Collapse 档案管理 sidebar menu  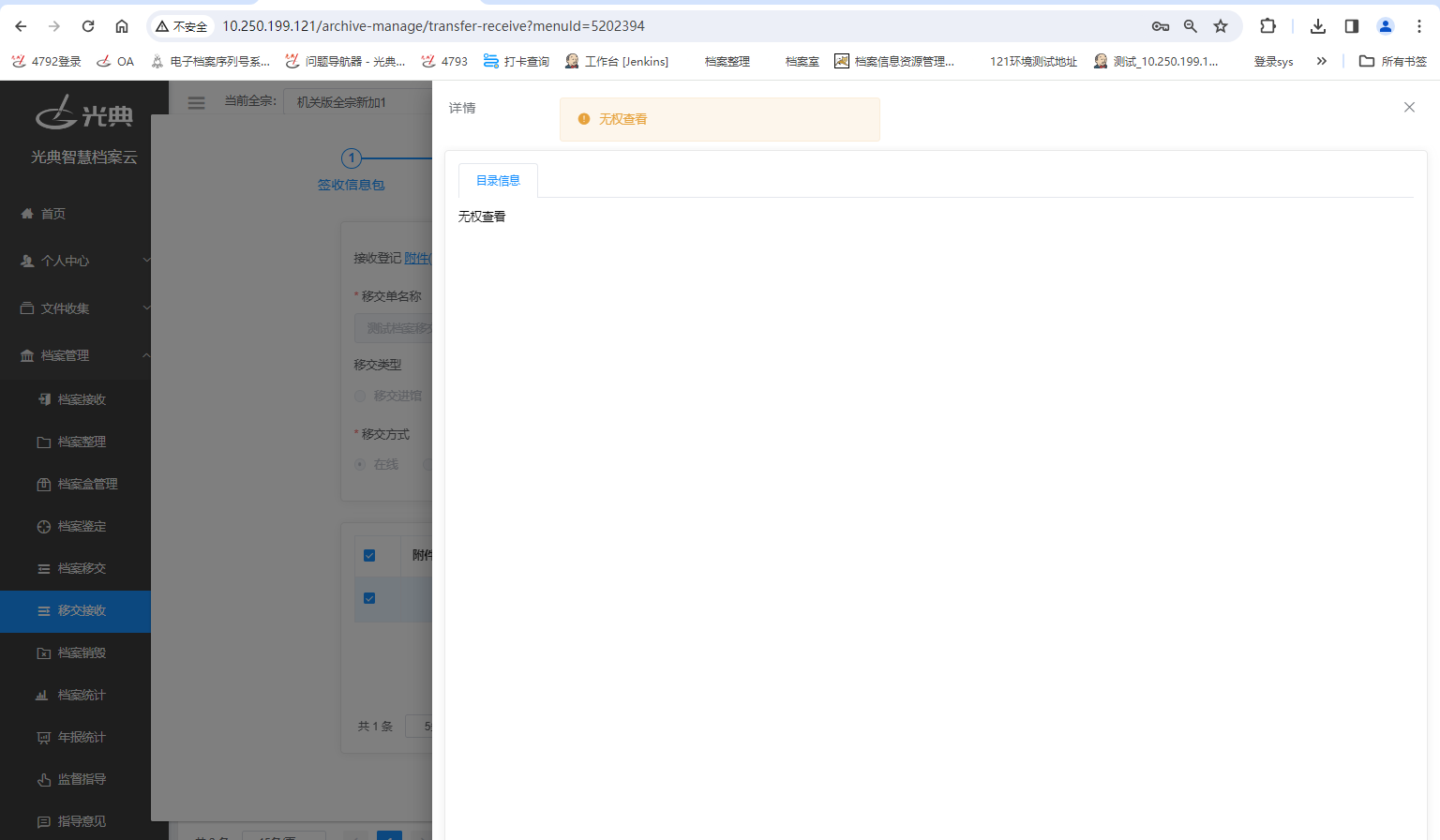tap(75, 355)
